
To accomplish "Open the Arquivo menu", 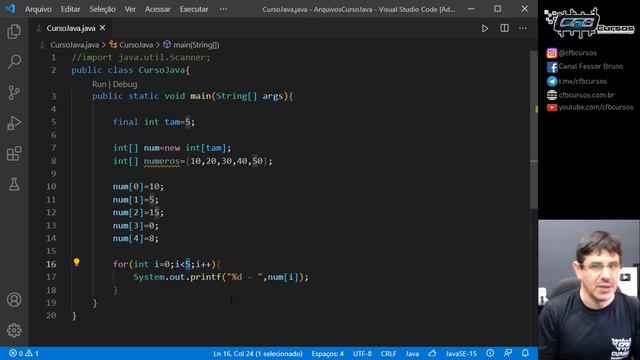I will (x=38, y=9).
